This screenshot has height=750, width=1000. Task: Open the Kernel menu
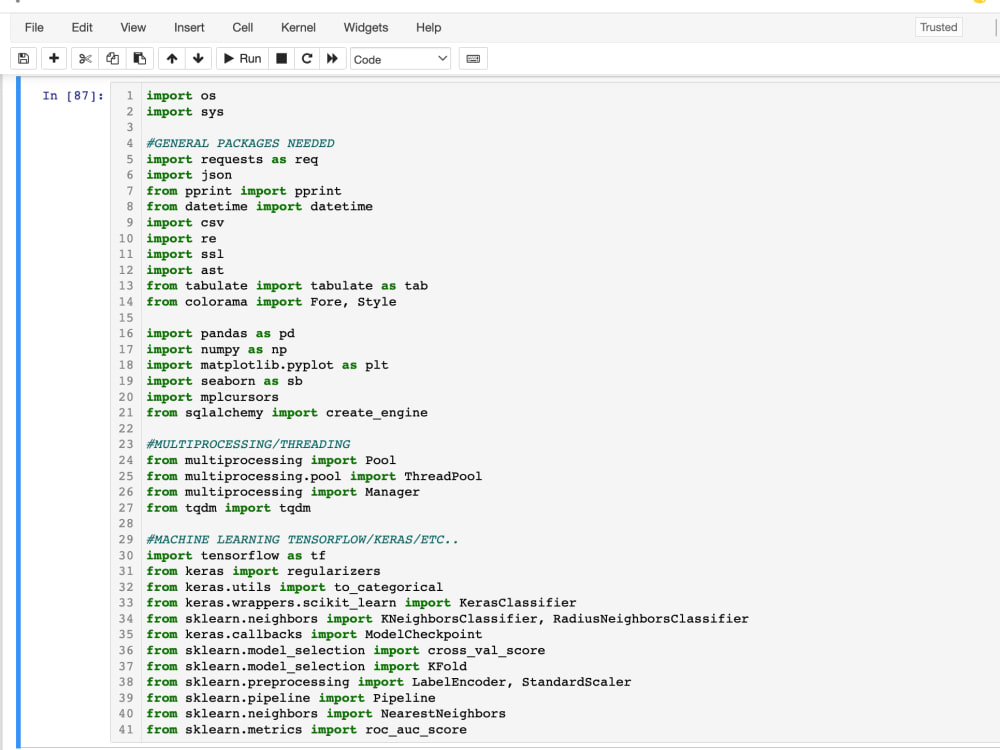tap(298, 27)
